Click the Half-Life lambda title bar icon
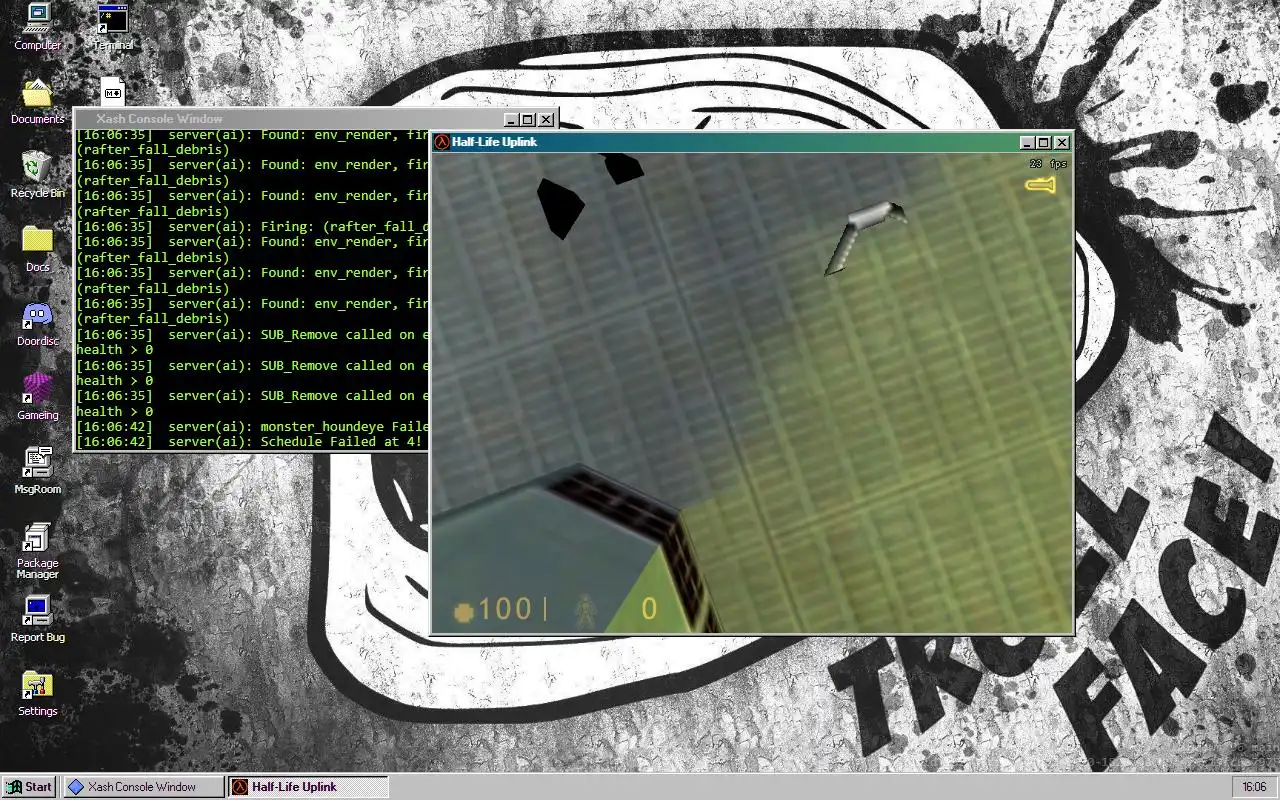 (442, 142)
